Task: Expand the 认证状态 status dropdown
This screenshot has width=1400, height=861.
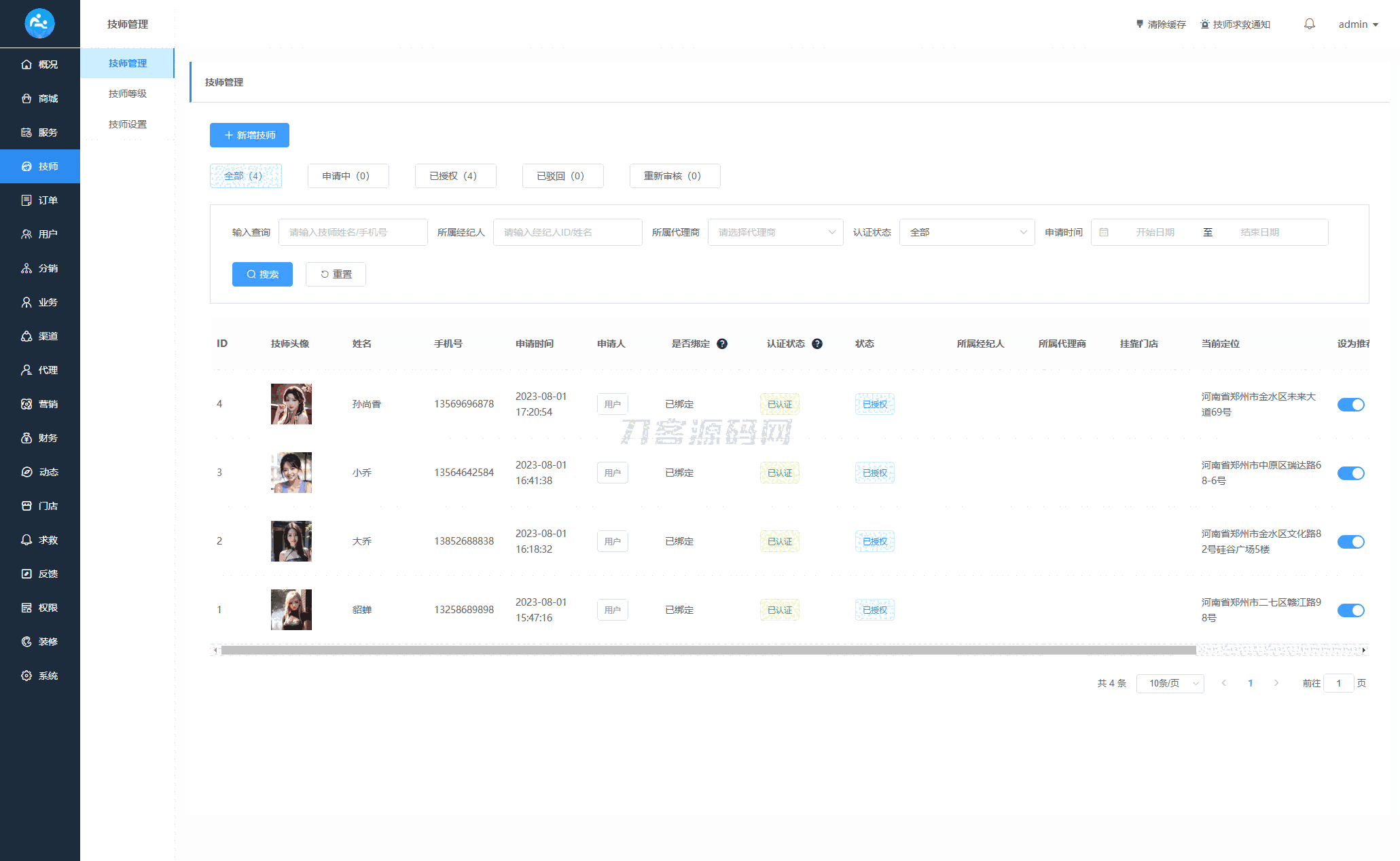Action: [967, 232]
